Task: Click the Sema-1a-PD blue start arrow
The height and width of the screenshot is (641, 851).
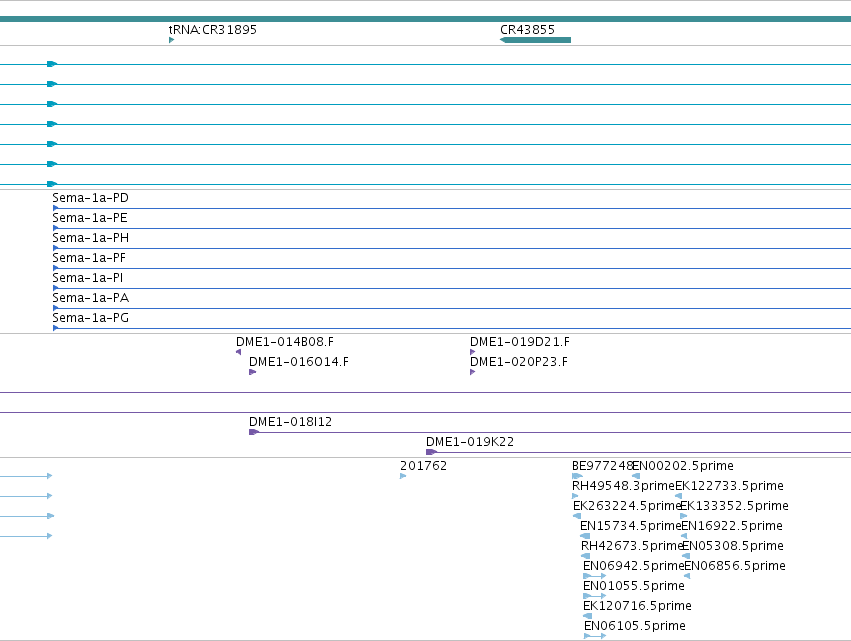Action: (x=55, y=208)
